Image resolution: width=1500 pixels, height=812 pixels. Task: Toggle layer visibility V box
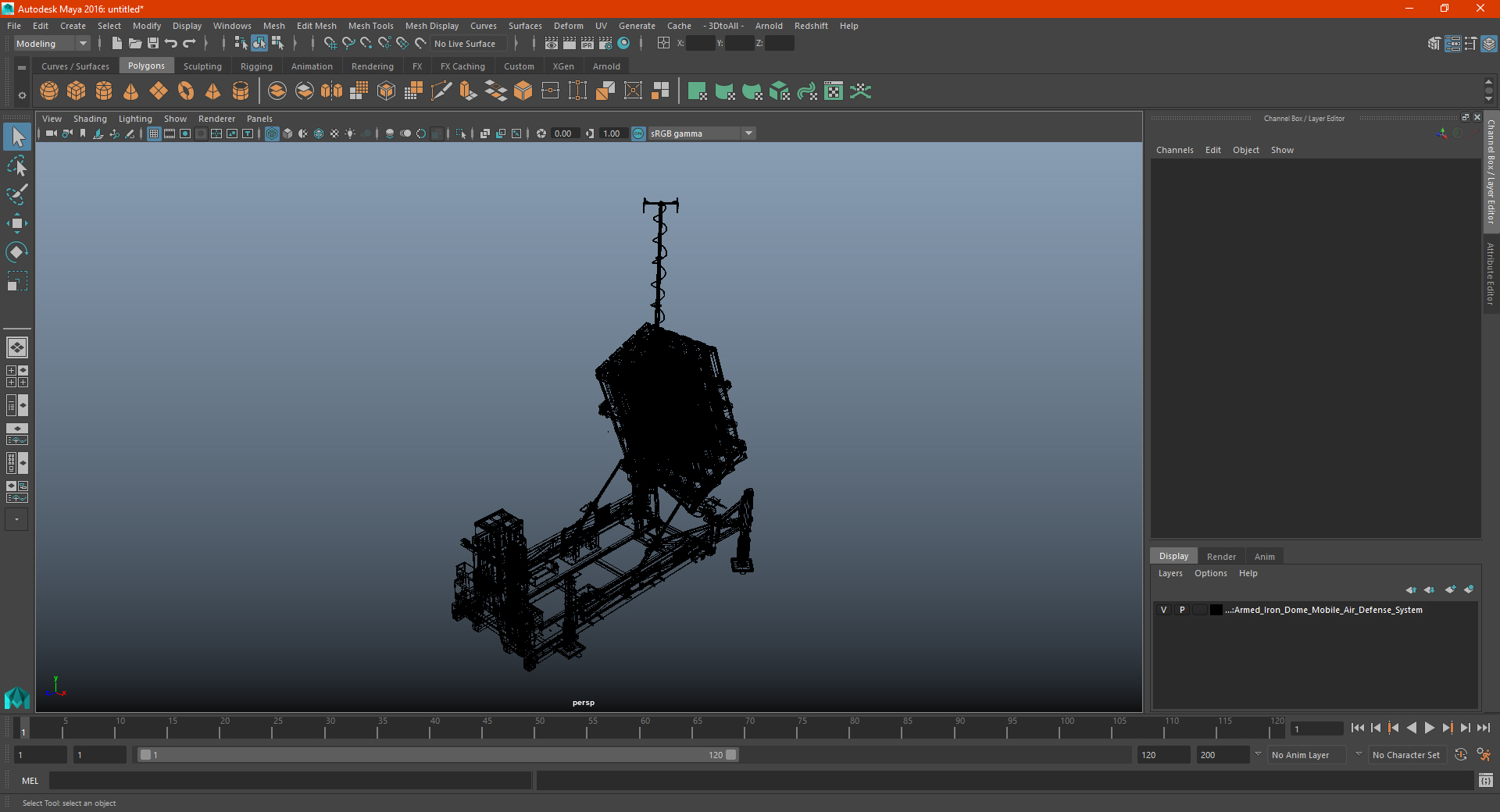(1163, 610)
